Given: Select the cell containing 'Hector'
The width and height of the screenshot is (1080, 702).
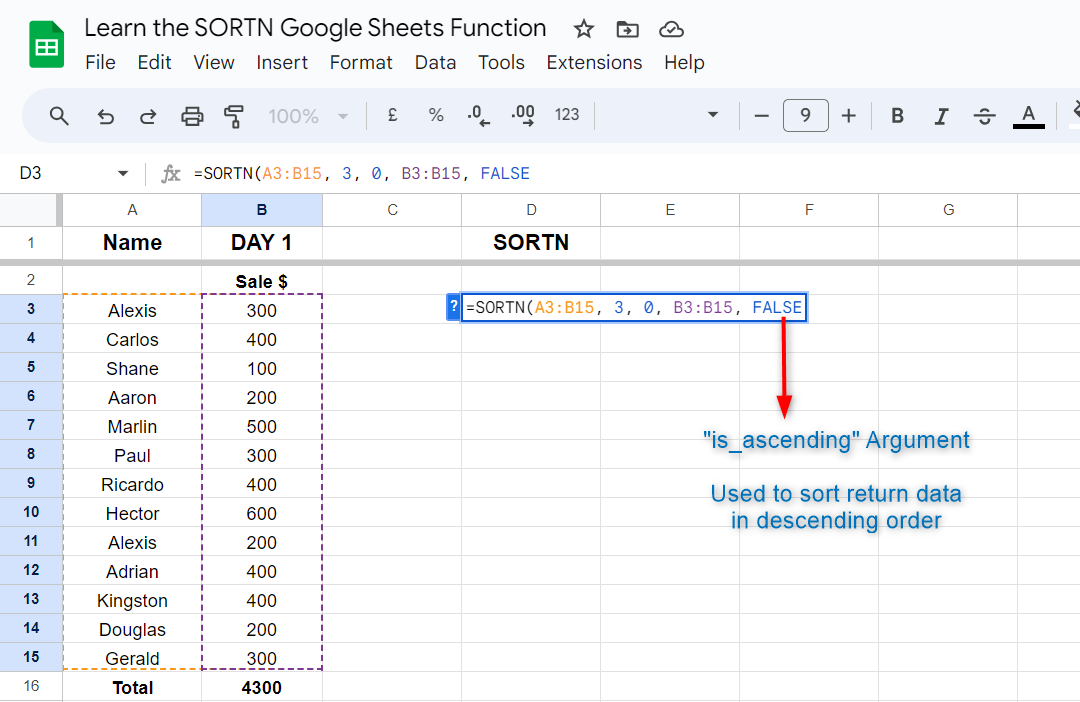Looking at the screenshot, I should 132,513.
